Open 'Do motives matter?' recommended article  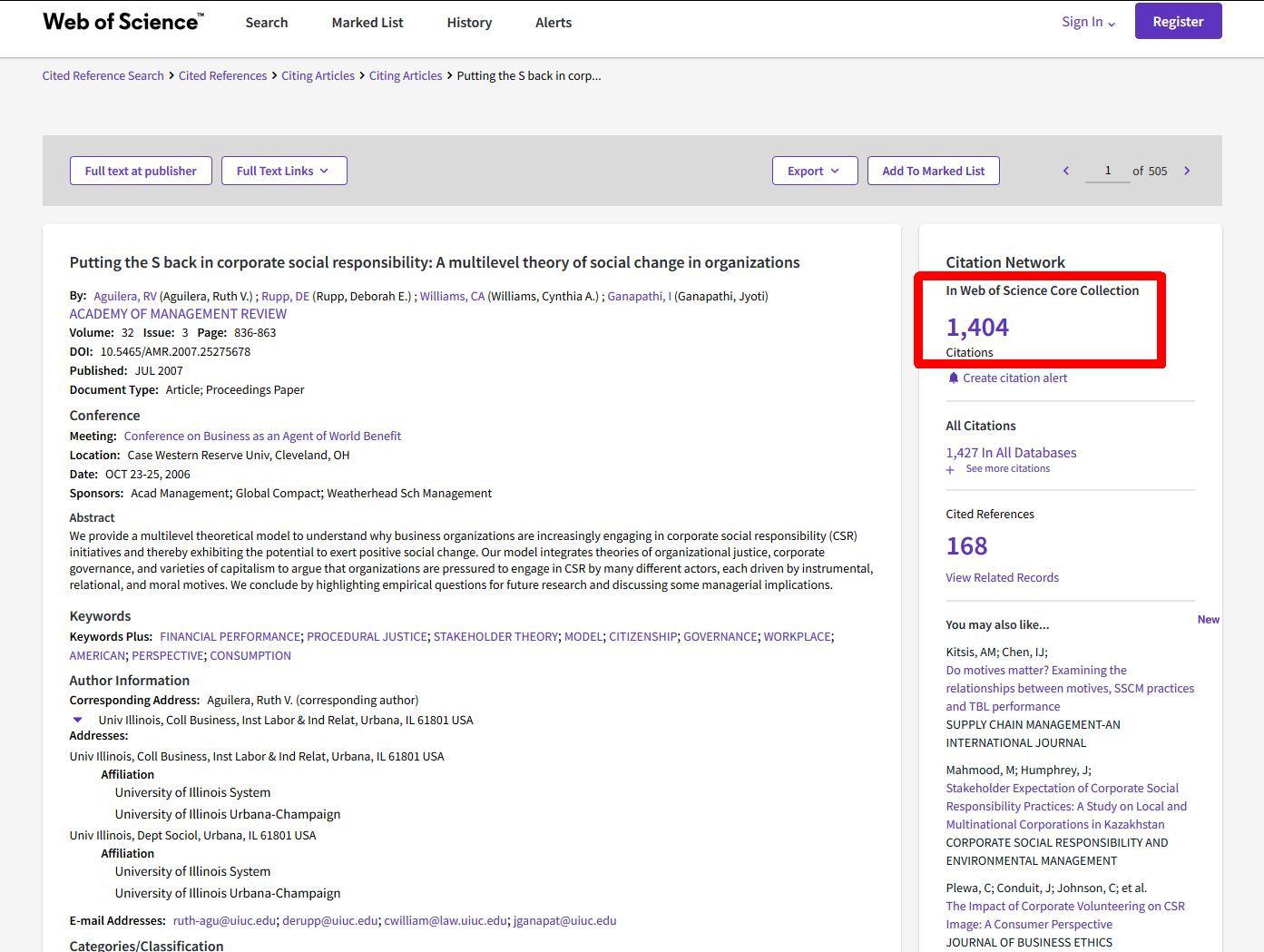click(x=1070, y=688)
